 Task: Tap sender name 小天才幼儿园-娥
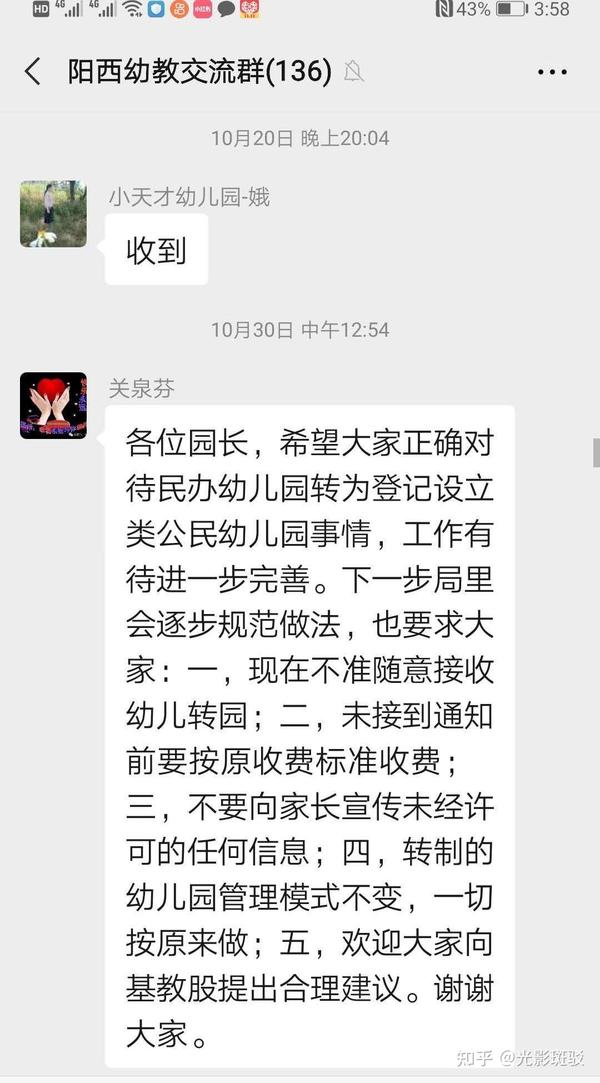[x=188, y=198]
